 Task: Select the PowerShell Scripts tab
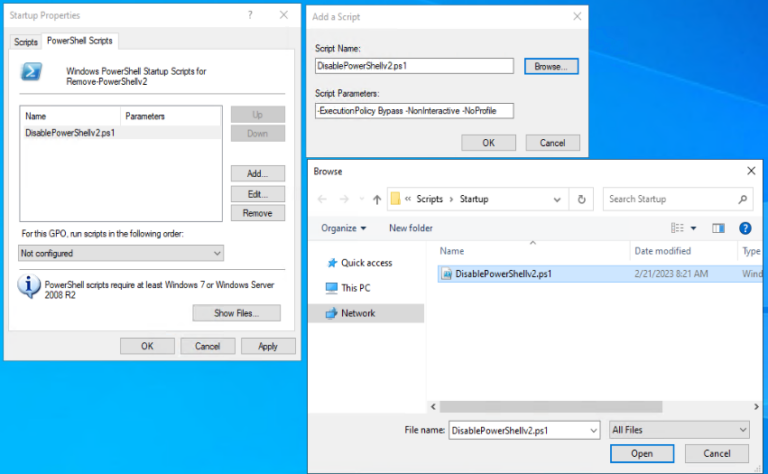point(80,41)
